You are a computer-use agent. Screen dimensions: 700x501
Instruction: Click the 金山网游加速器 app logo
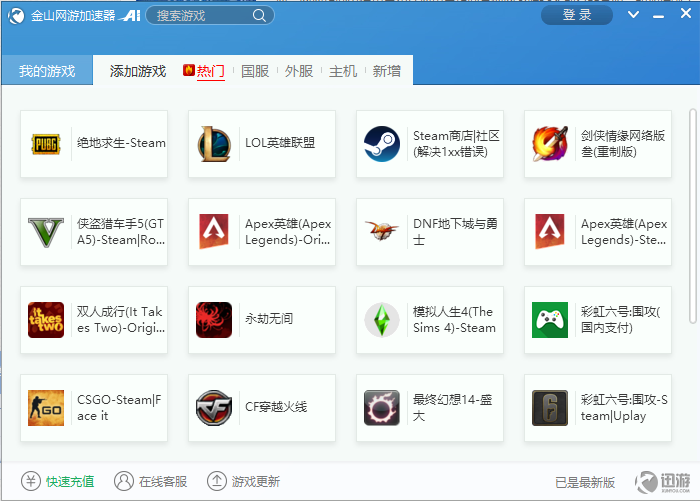(16, 16)
